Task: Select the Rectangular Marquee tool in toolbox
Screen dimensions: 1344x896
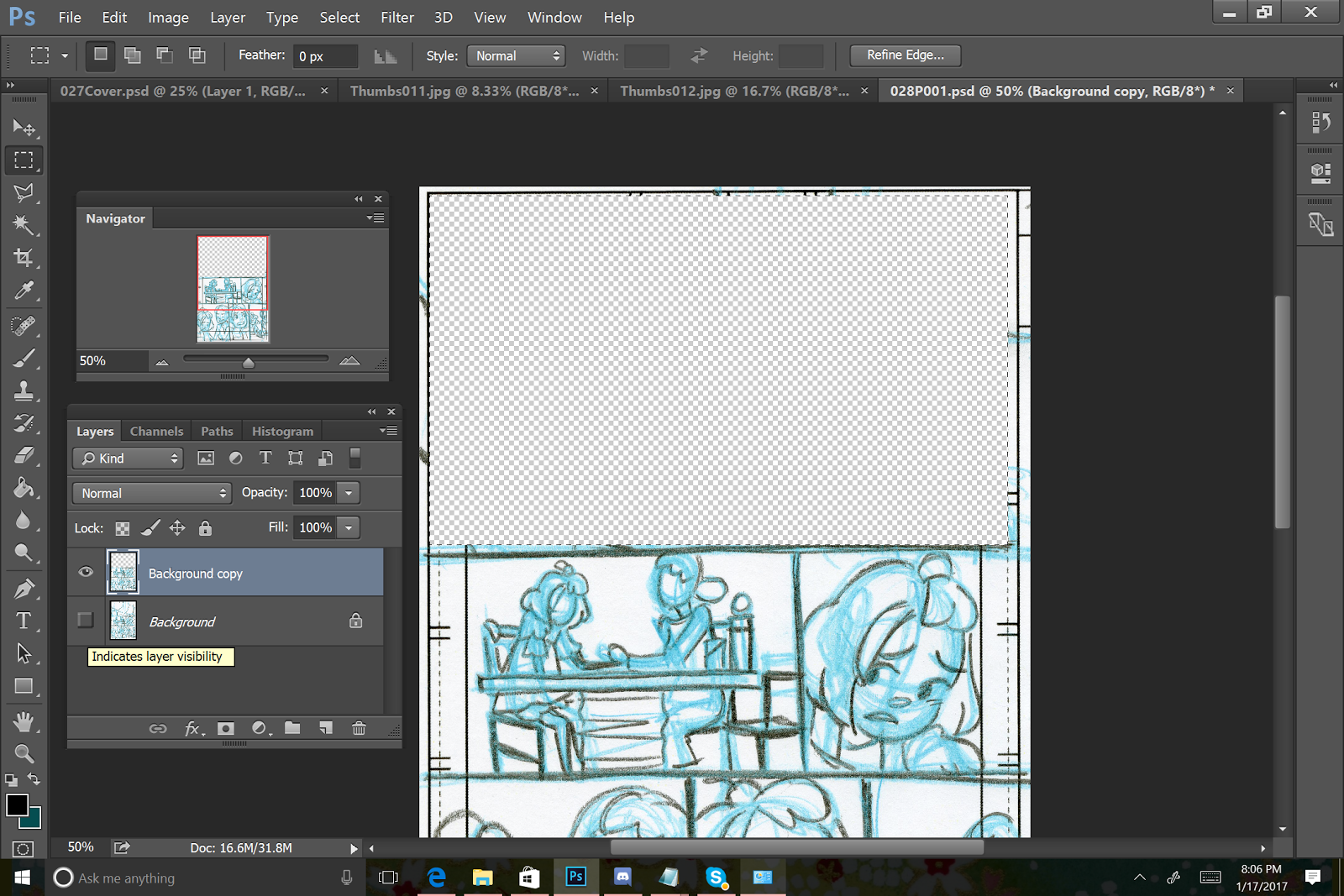Action: 24,160
